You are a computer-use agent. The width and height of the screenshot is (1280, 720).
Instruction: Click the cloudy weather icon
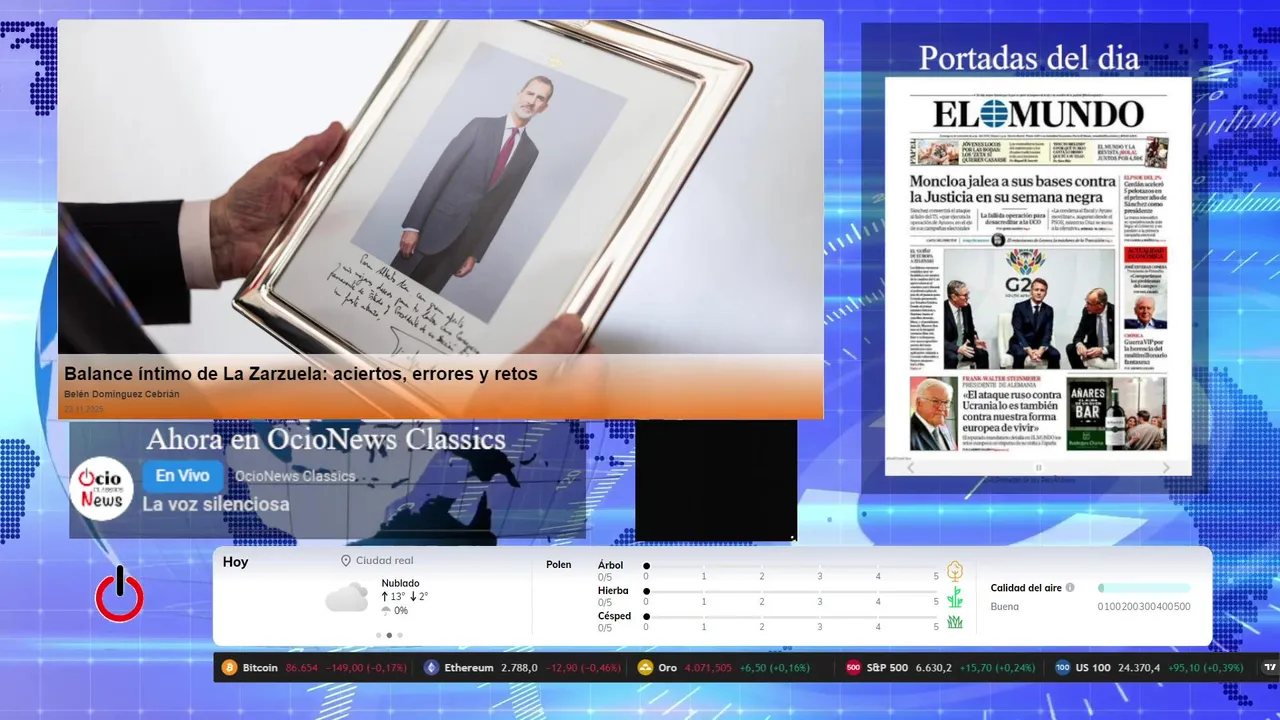point(346,597)
